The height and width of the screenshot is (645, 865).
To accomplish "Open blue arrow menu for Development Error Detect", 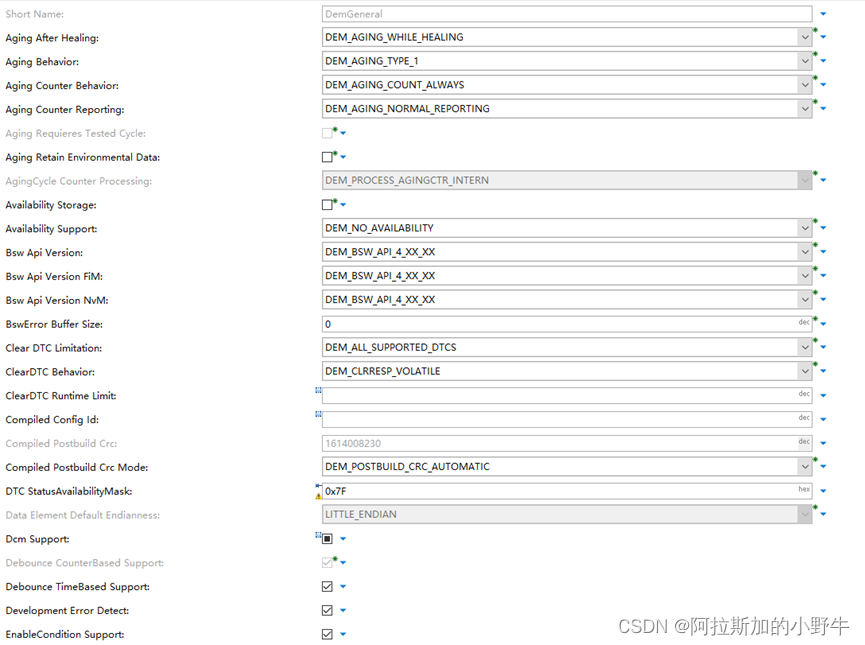I will (343, 610).
